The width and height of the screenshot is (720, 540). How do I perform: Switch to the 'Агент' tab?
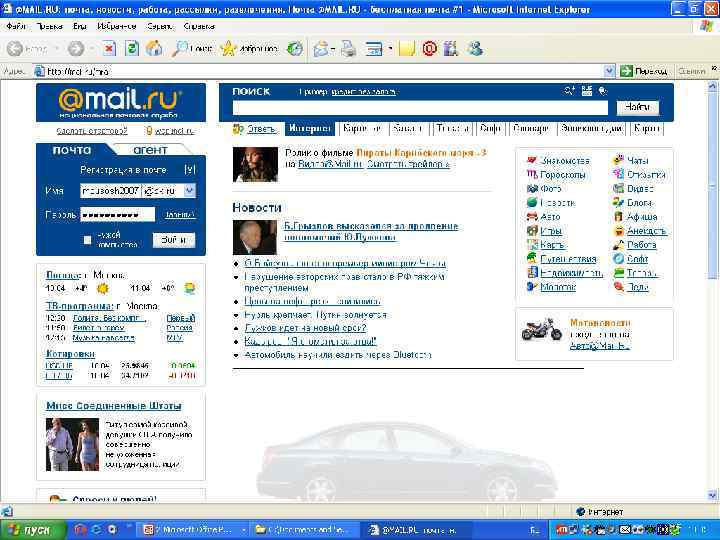tap(150, 150)
